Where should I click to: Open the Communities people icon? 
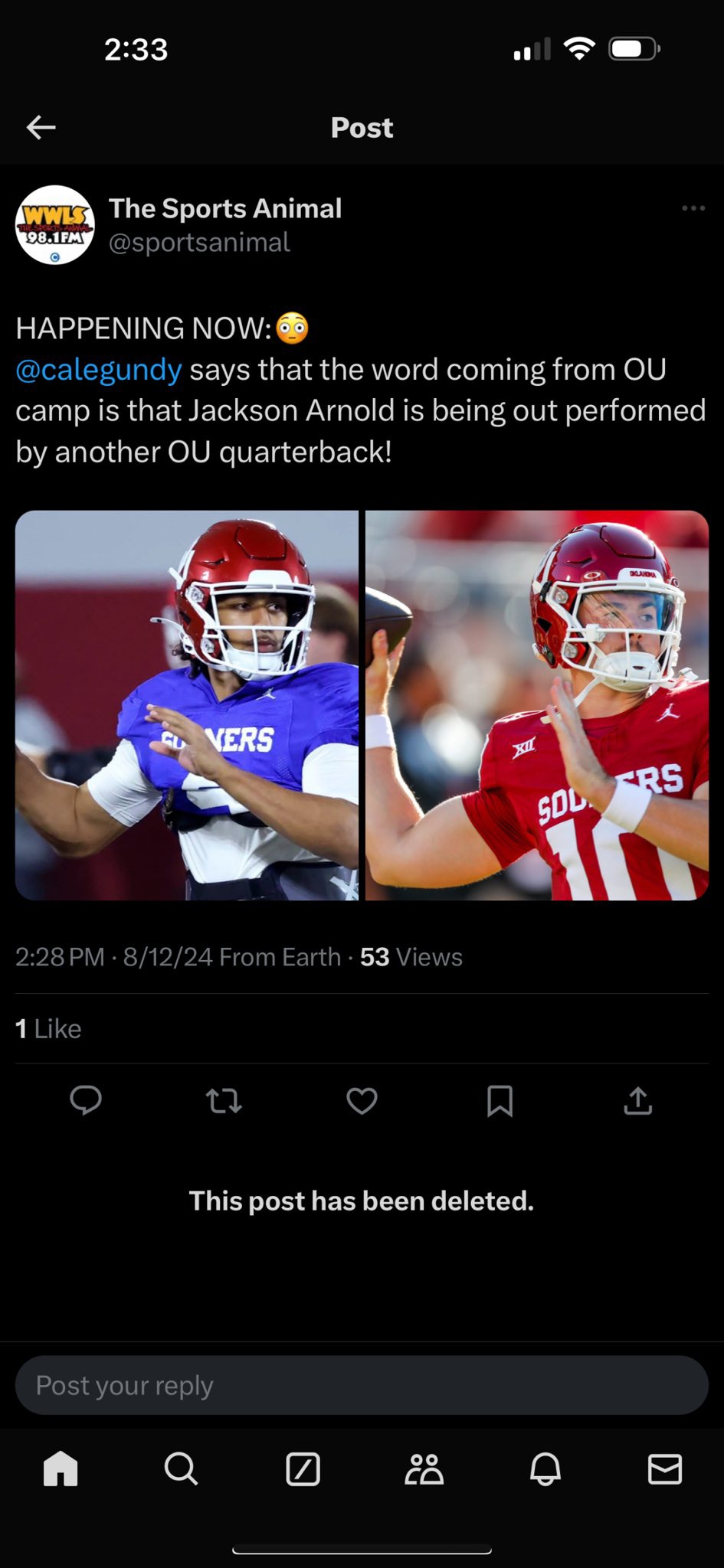coord(424,1469)
